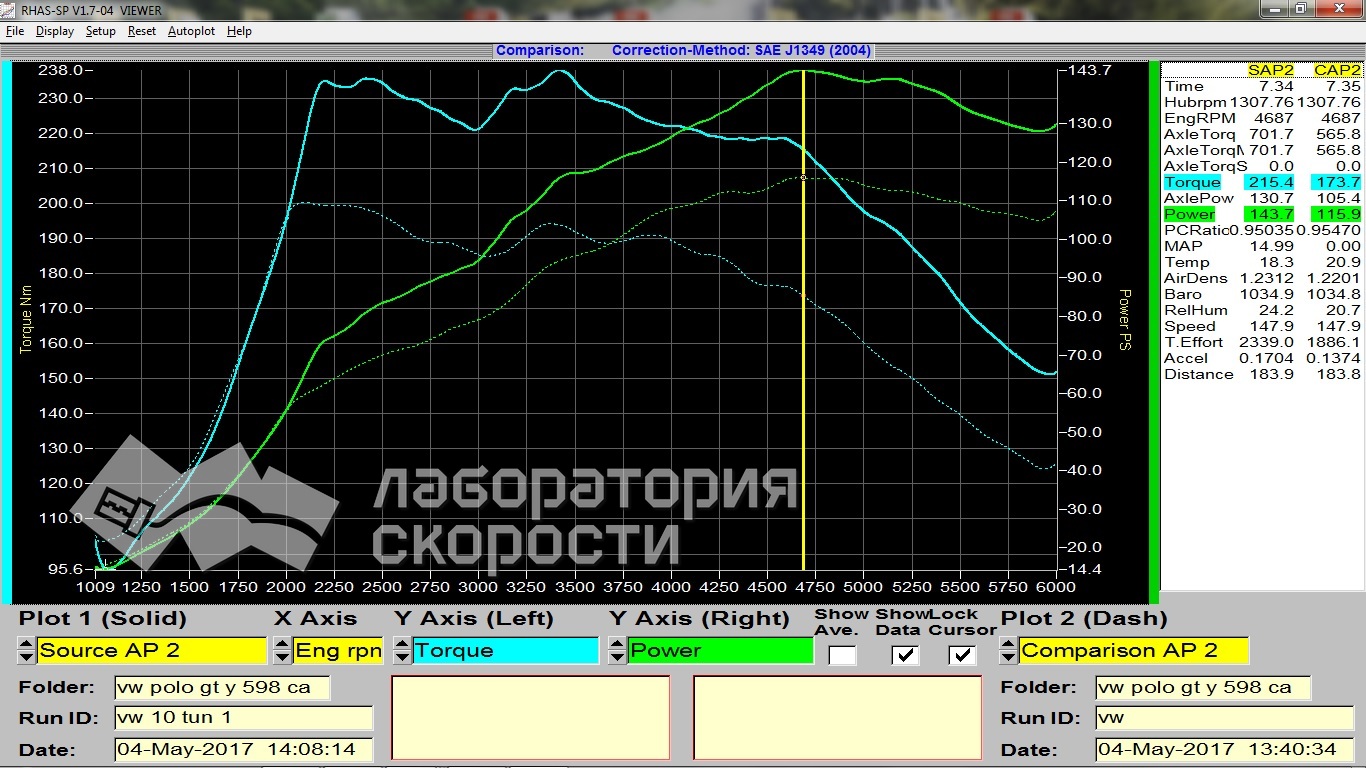The height and width of the screenshot is (768, 1366).
Task: Click the Plot 2 Date field 13:40:34
Action: pyautogui.click(x=1224, y=749)
